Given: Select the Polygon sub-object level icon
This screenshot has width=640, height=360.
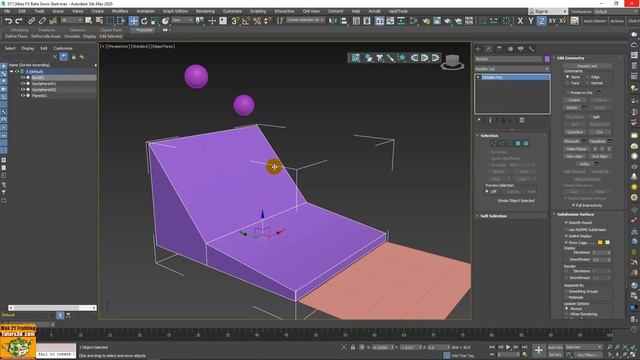Looking at the screenshot, I should click(518, 143).
